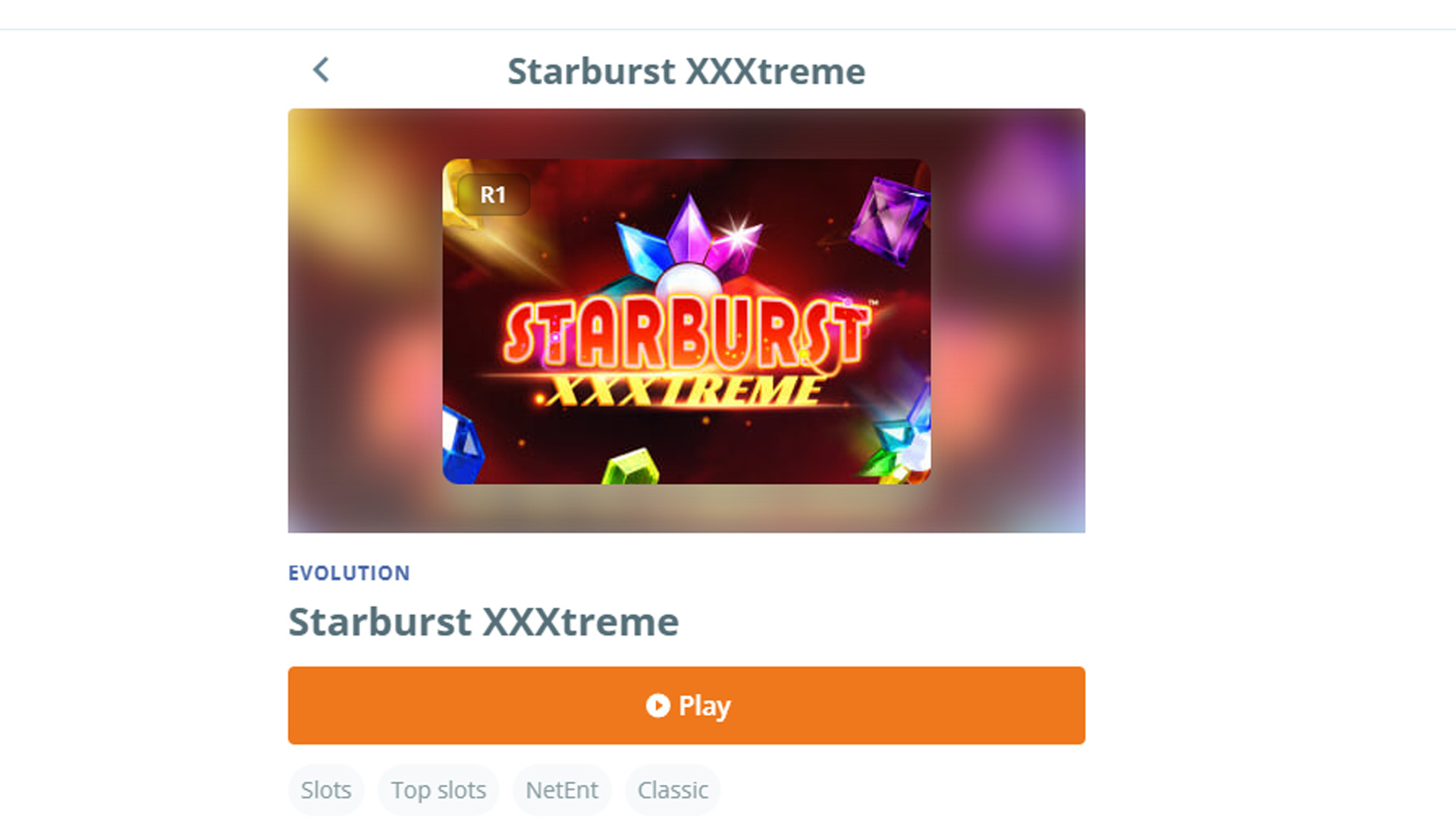Select the Slots category tag
This screenshot has height=819, width=1456.
(326, 789)
